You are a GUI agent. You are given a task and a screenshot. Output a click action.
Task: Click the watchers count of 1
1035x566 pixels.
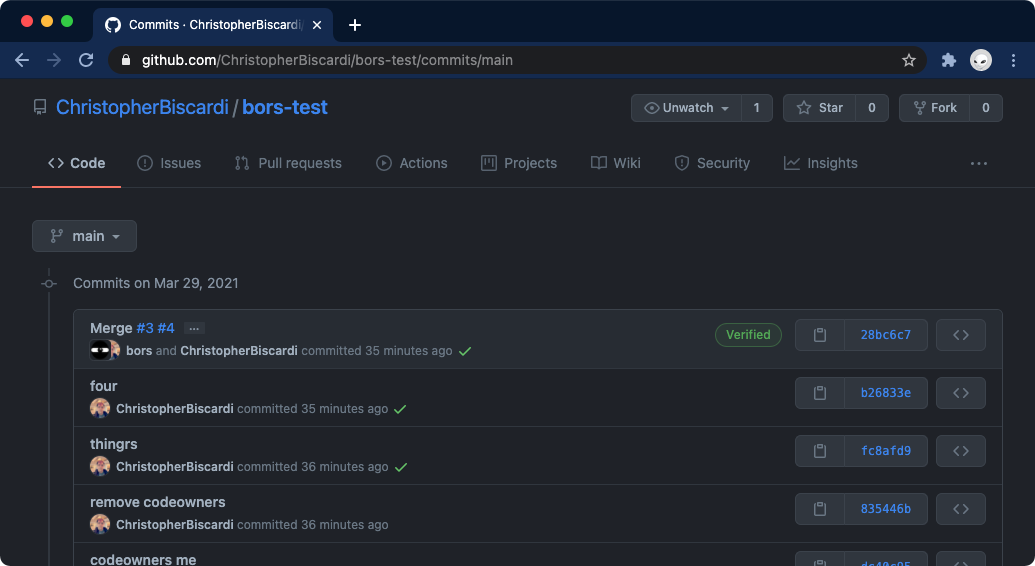pyautogui.click(x=756, y=108)
